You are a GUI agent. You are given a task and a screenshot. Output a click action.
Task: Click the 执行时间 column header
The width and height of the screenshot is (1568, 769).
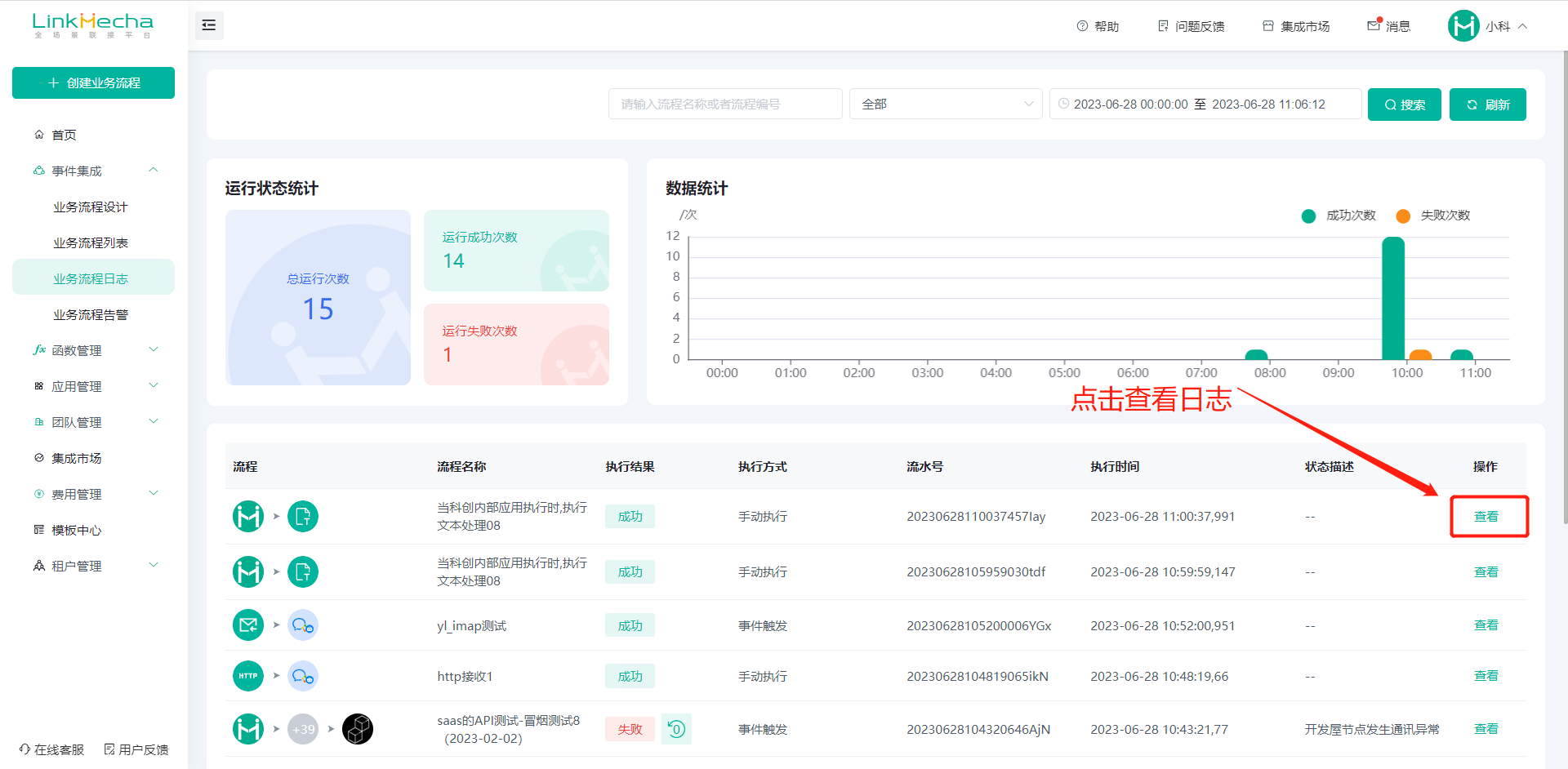point(1115,466)
